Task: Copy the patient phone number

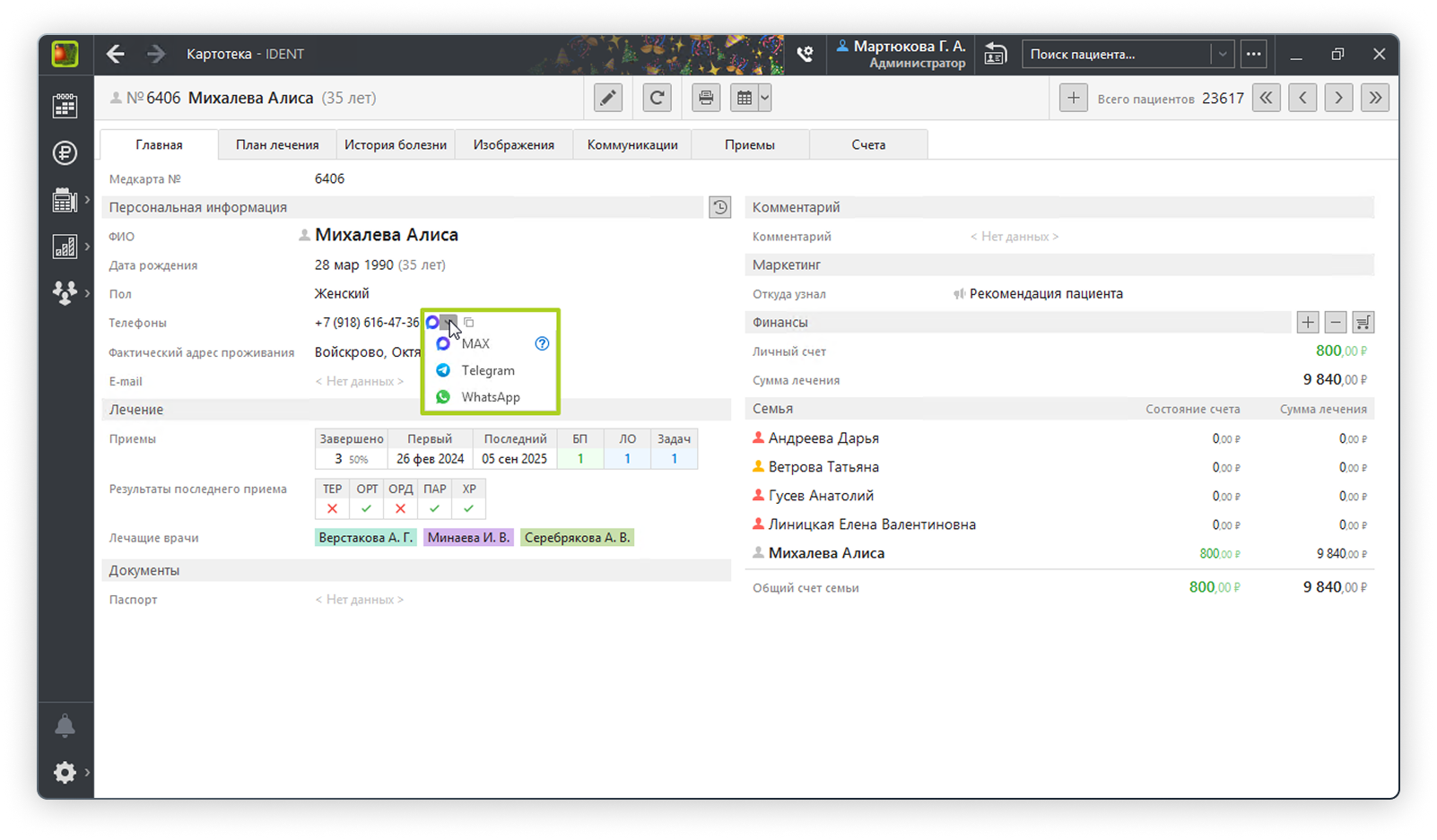Action: coord(469,322)
